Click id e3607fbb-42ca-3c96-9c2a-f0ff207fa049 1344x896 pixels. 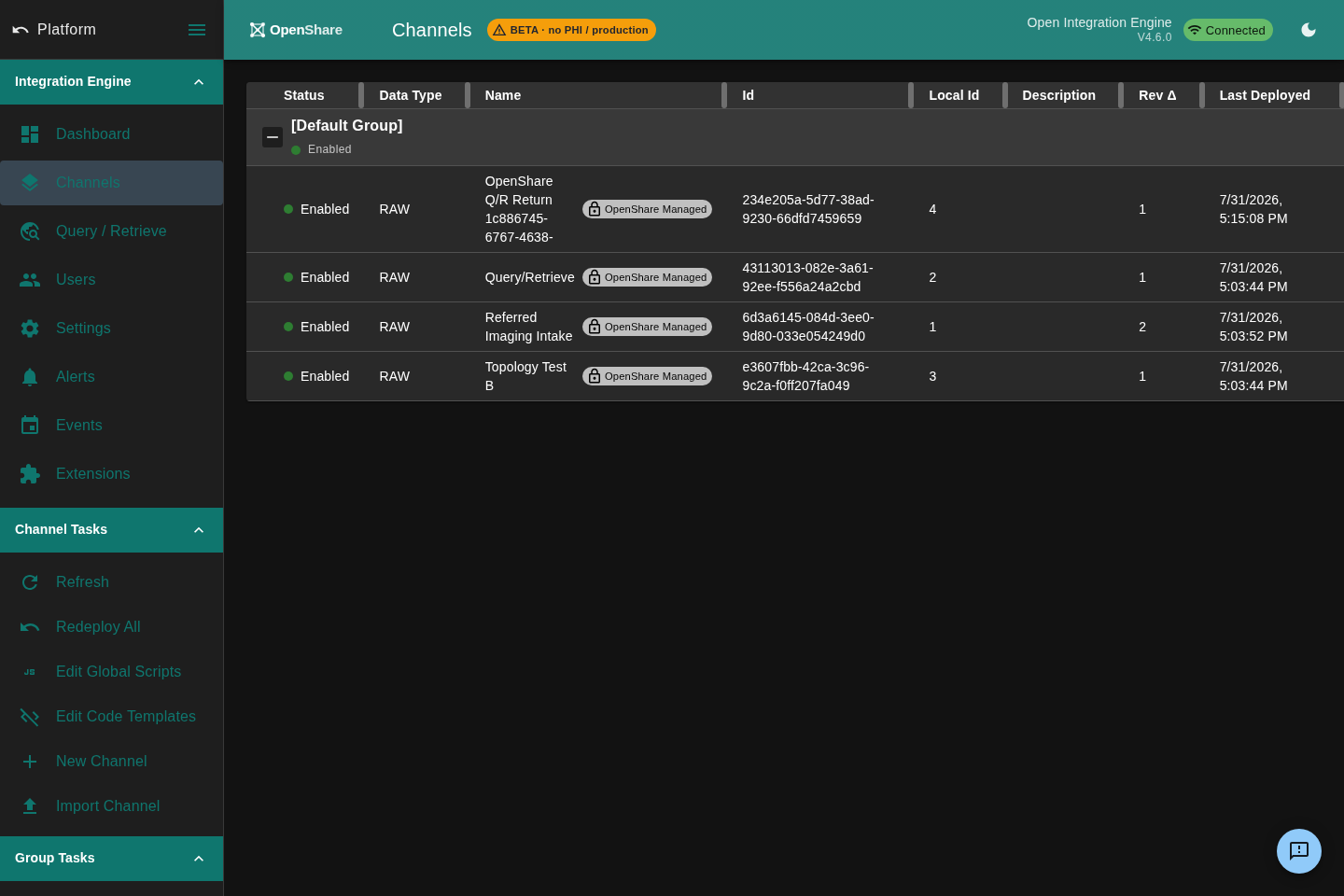point(805,376)
